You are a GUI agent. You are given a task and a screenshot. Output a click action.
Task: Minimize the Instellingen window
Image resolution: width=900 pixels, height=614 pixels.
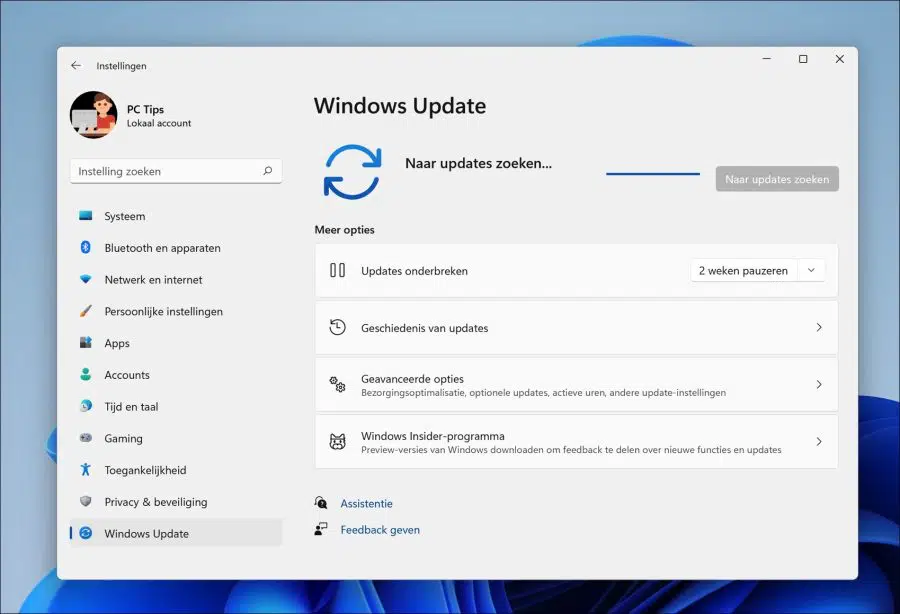[766, 59]
